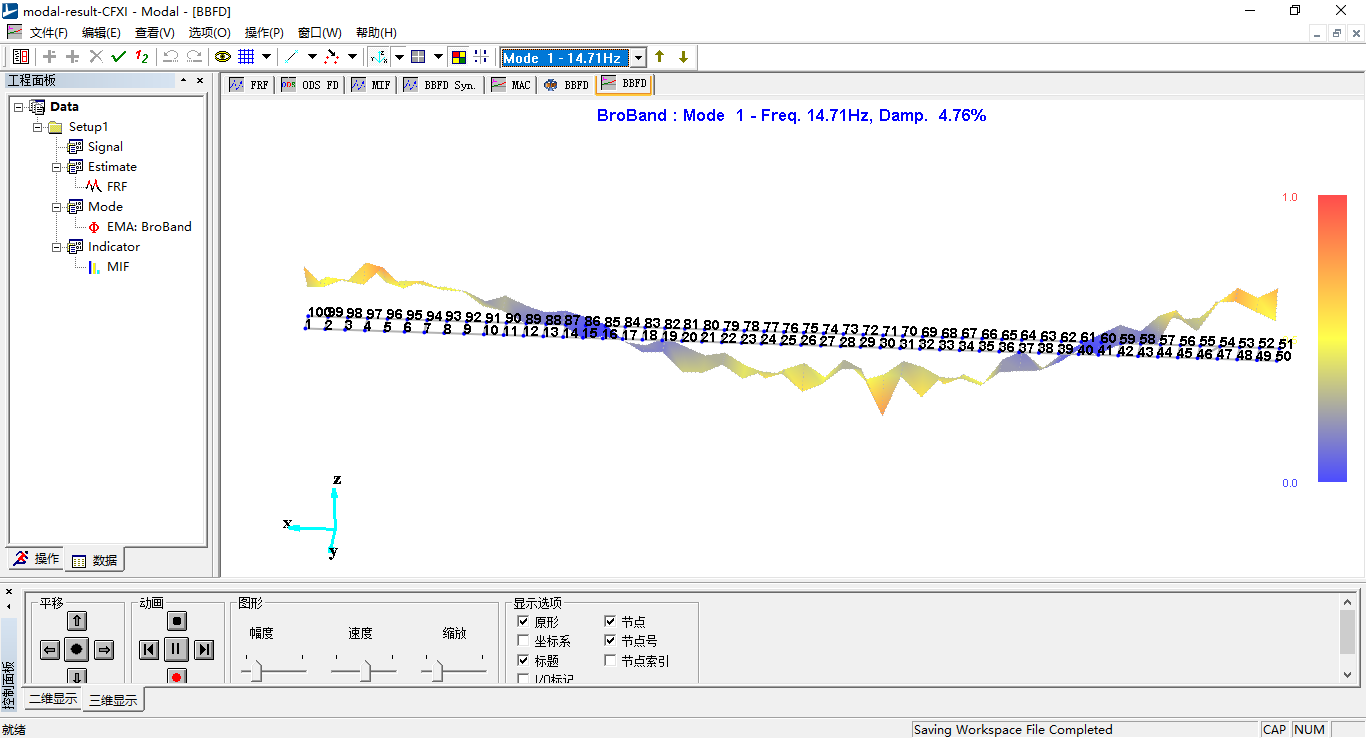Collapse the Estimate tree node

(x=58, y=167)
